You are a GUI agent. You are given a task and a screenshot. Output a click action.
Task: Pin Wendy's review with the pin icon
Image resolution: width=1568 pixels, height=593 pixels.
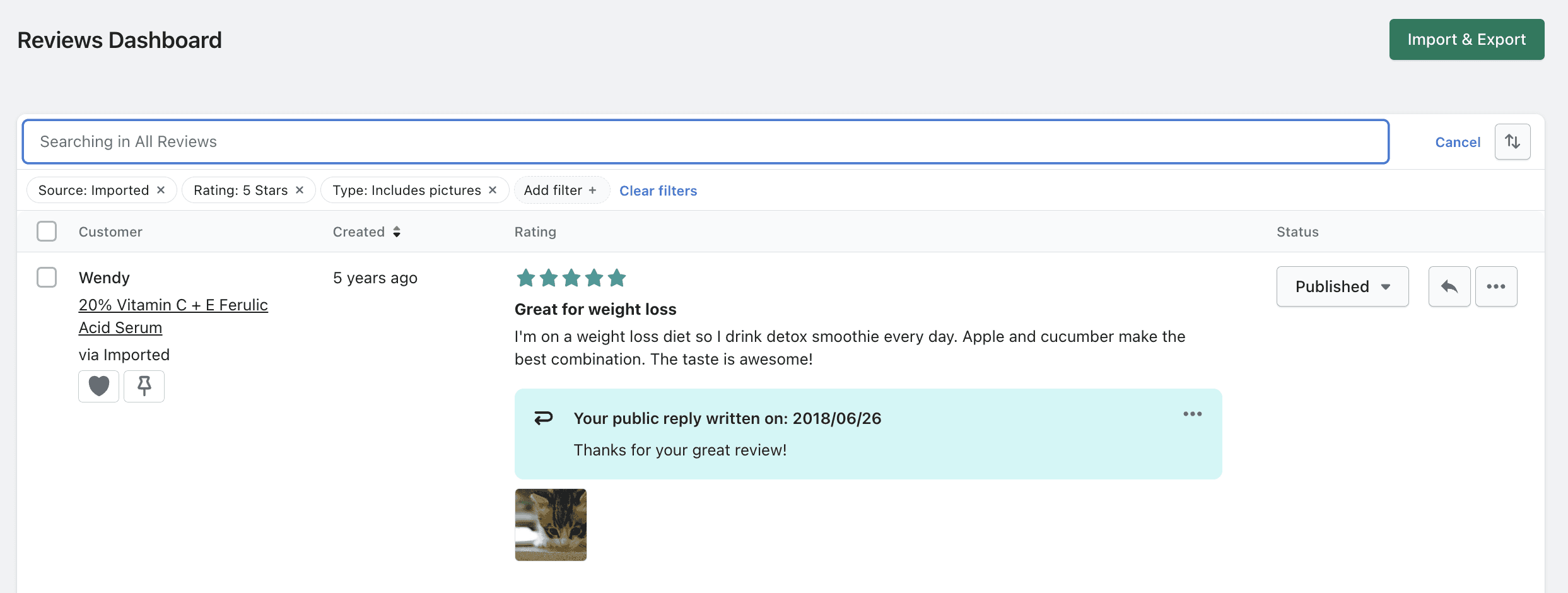(x=144, y=386)
